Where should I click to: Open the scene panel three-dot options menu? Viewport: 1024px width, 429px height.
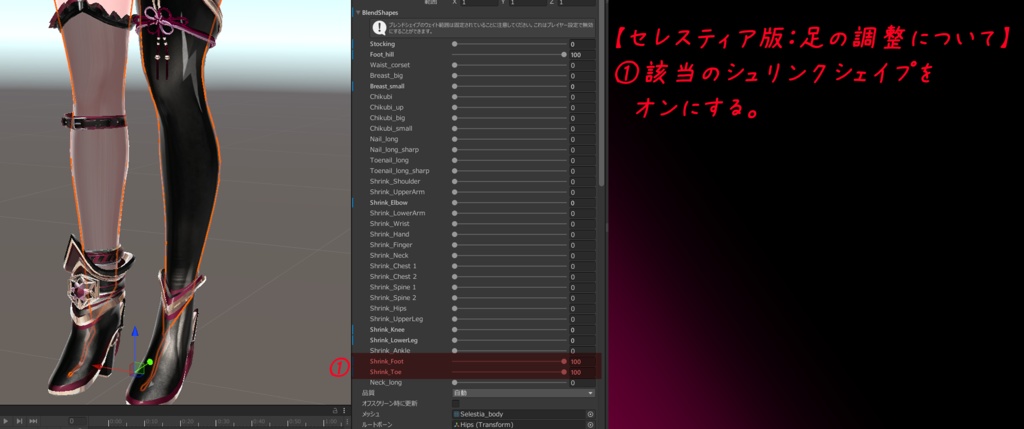pos(345,411)
